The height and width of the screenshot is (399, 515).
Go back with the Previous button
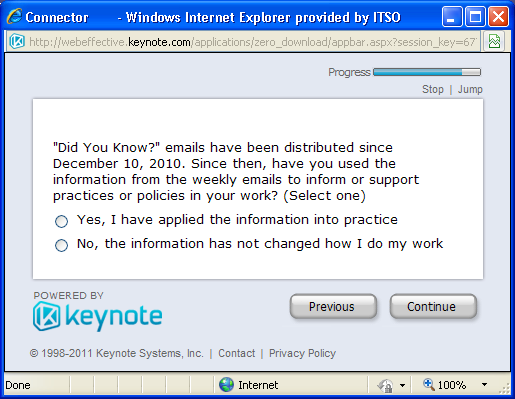coord(333,306)
